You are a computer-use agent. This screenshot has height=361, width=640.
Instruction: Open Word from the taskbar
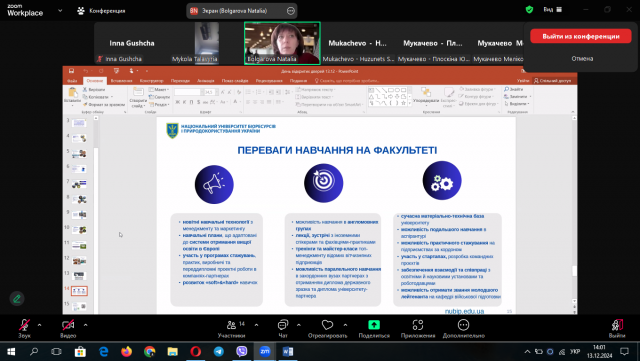288,352
